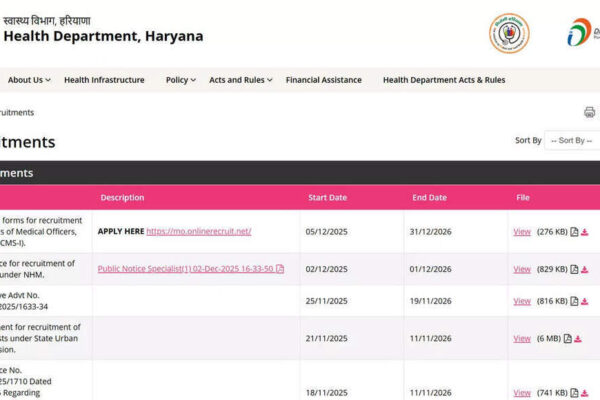Click the print page icon
Viewport: 600px width, 400px height.
[x=589, y=112]
